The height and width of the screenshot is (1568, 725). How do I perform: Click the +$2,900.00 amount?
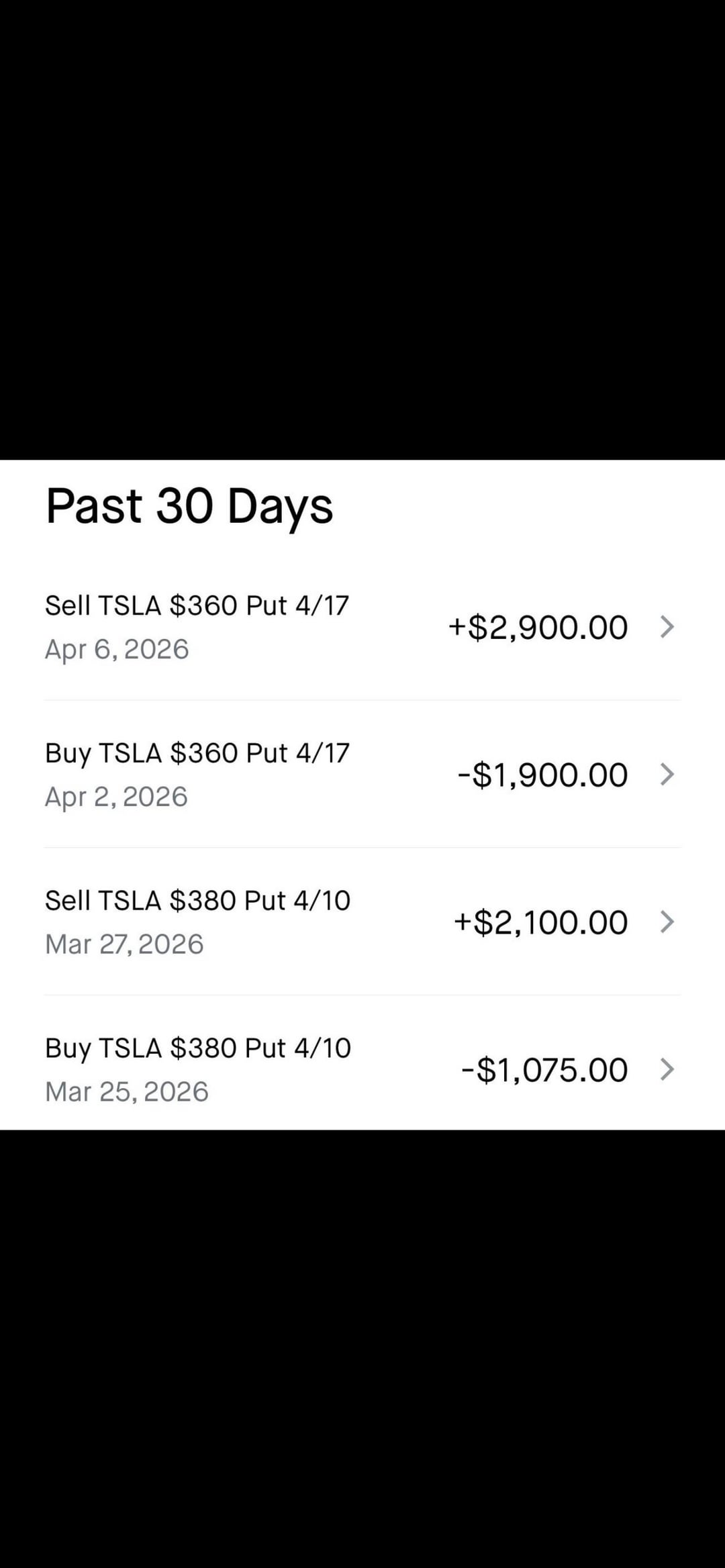click(x=538, y=628)
